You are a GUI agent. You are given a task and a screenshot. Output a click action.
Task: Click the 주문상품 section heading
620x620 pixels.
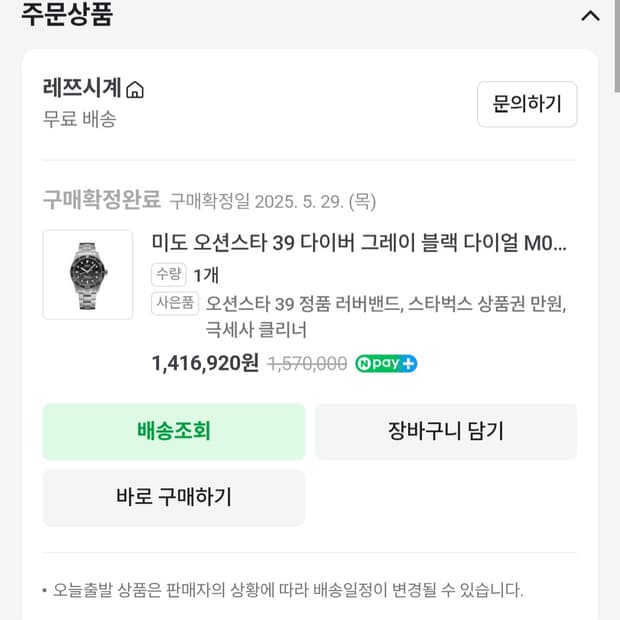pyautogui.click(x=67, y=15)
